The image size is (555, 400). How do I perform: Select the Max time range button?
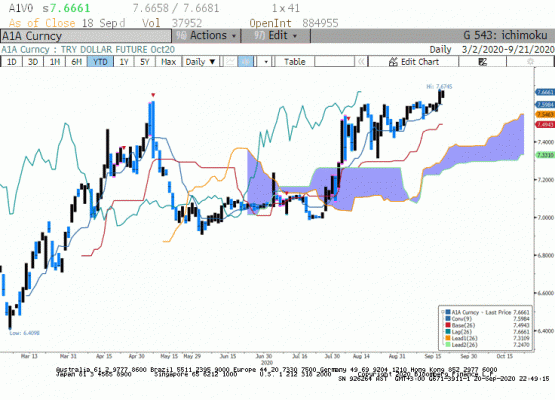tap(168, 62)
